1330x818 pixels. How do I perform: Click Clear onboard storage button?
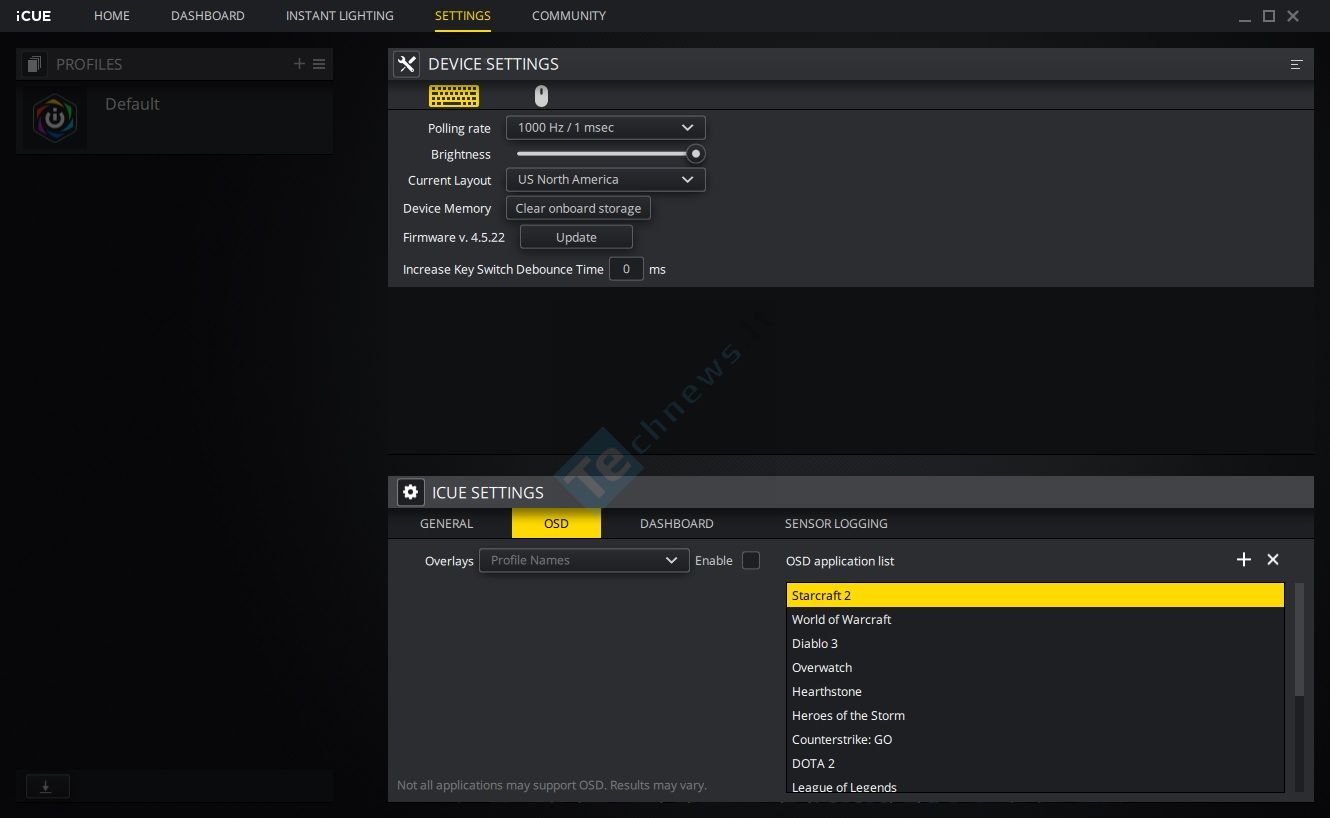[x=578, y=208]
